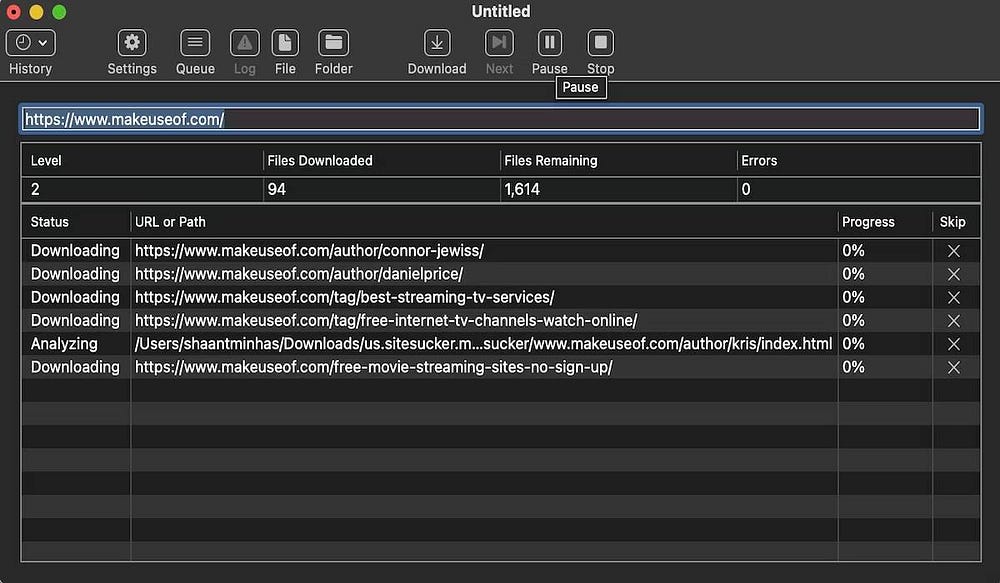Click the File toolbar icon
This screenshot has height=583, width=1000.
point(285,43)
